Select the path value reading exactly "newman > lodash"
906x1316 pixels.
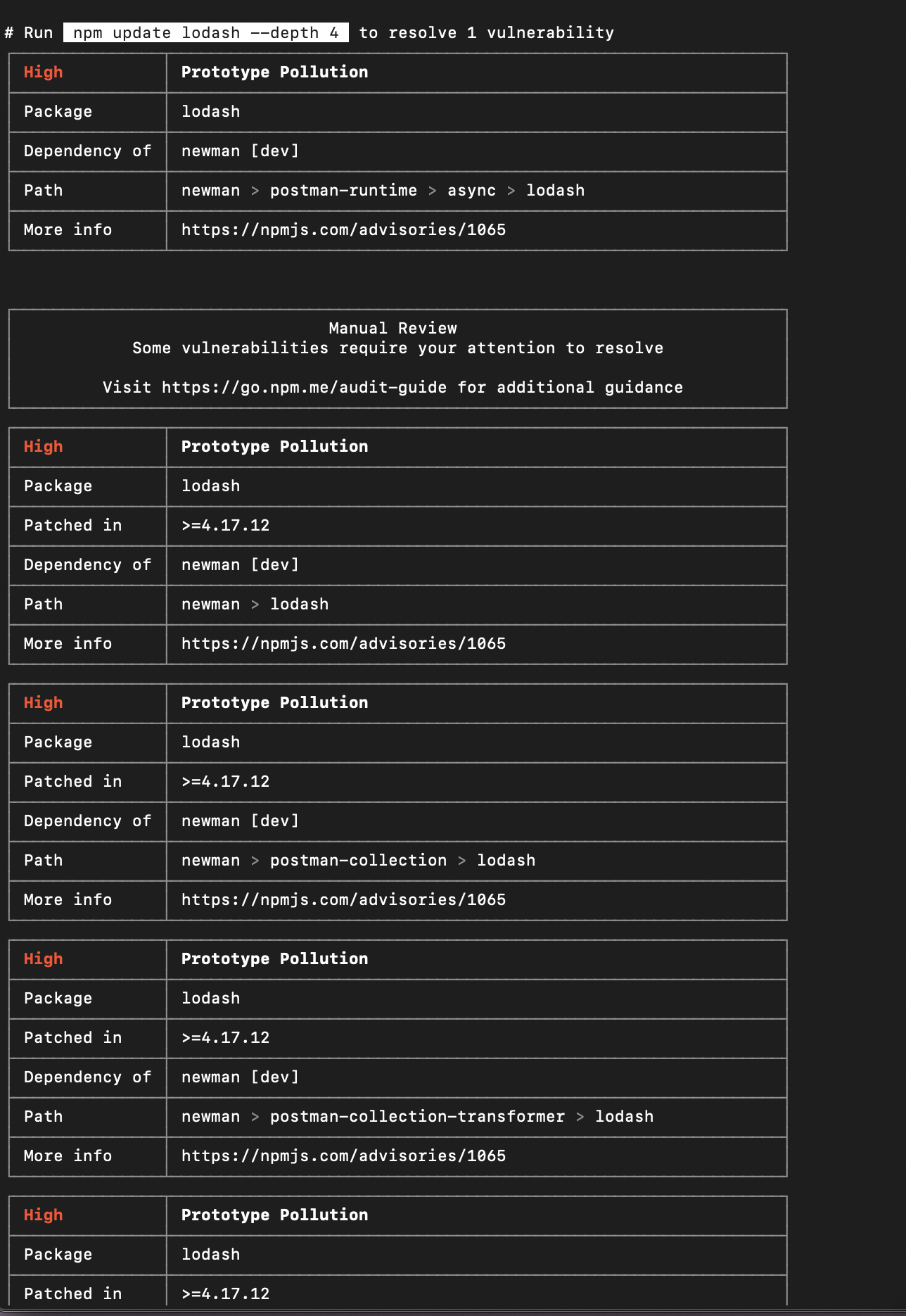[x=255, y=605]
